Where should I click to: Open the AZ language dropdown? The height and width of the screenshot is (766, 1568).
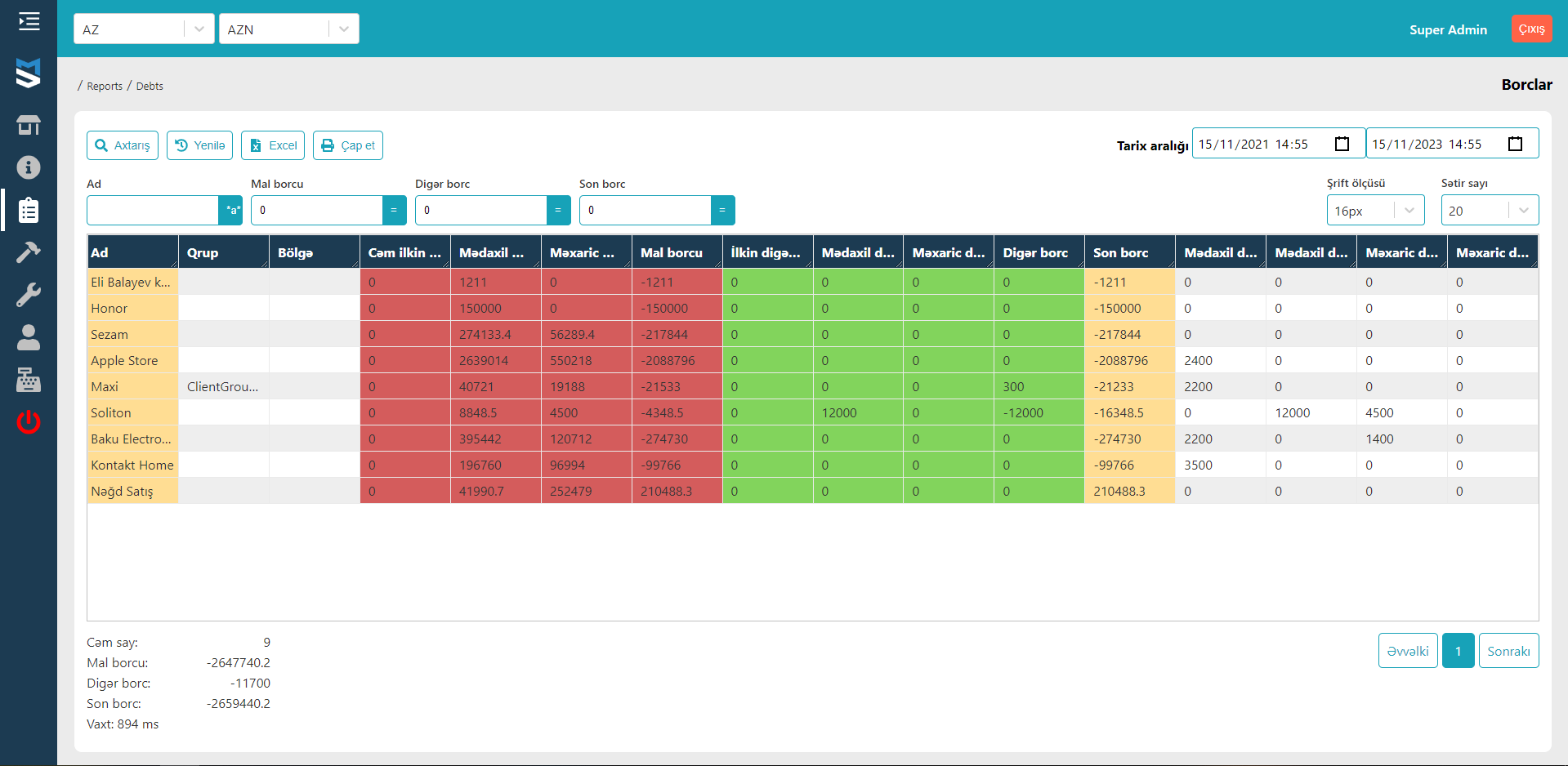144,29
